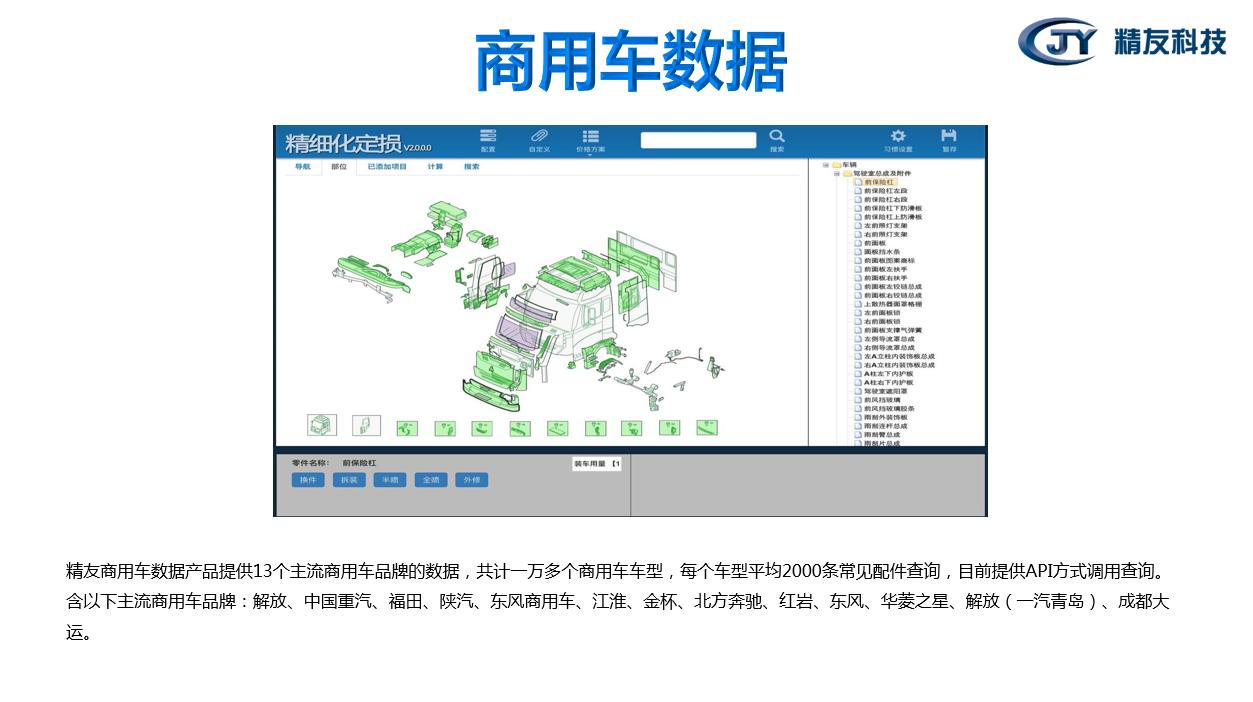Switch to the 部位 tab
Viewport: 1253px width, 702px height.
339,167
